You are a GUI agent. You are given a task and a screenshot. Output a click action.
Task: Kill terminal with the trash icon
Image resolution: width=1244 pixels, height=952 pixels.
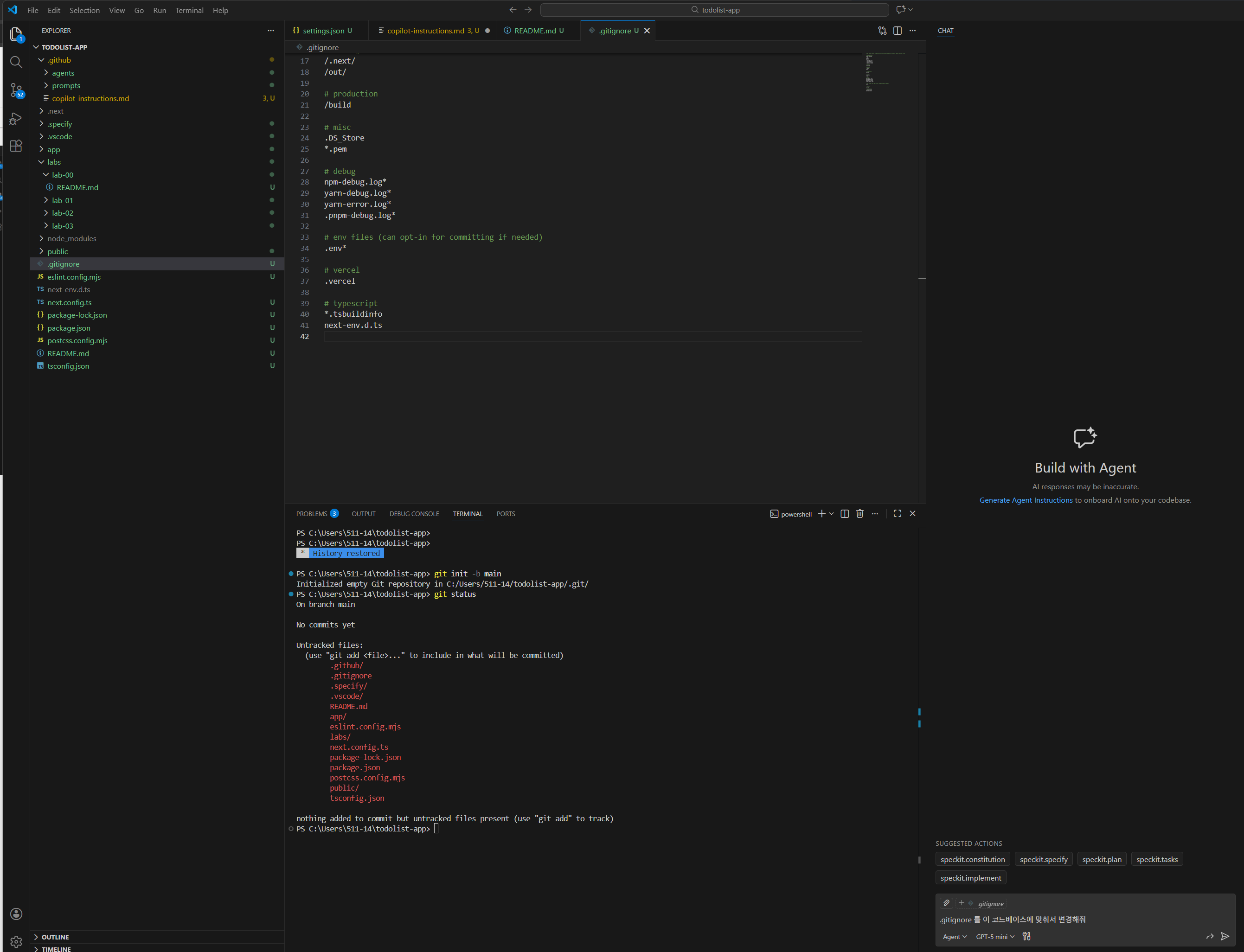860,513
